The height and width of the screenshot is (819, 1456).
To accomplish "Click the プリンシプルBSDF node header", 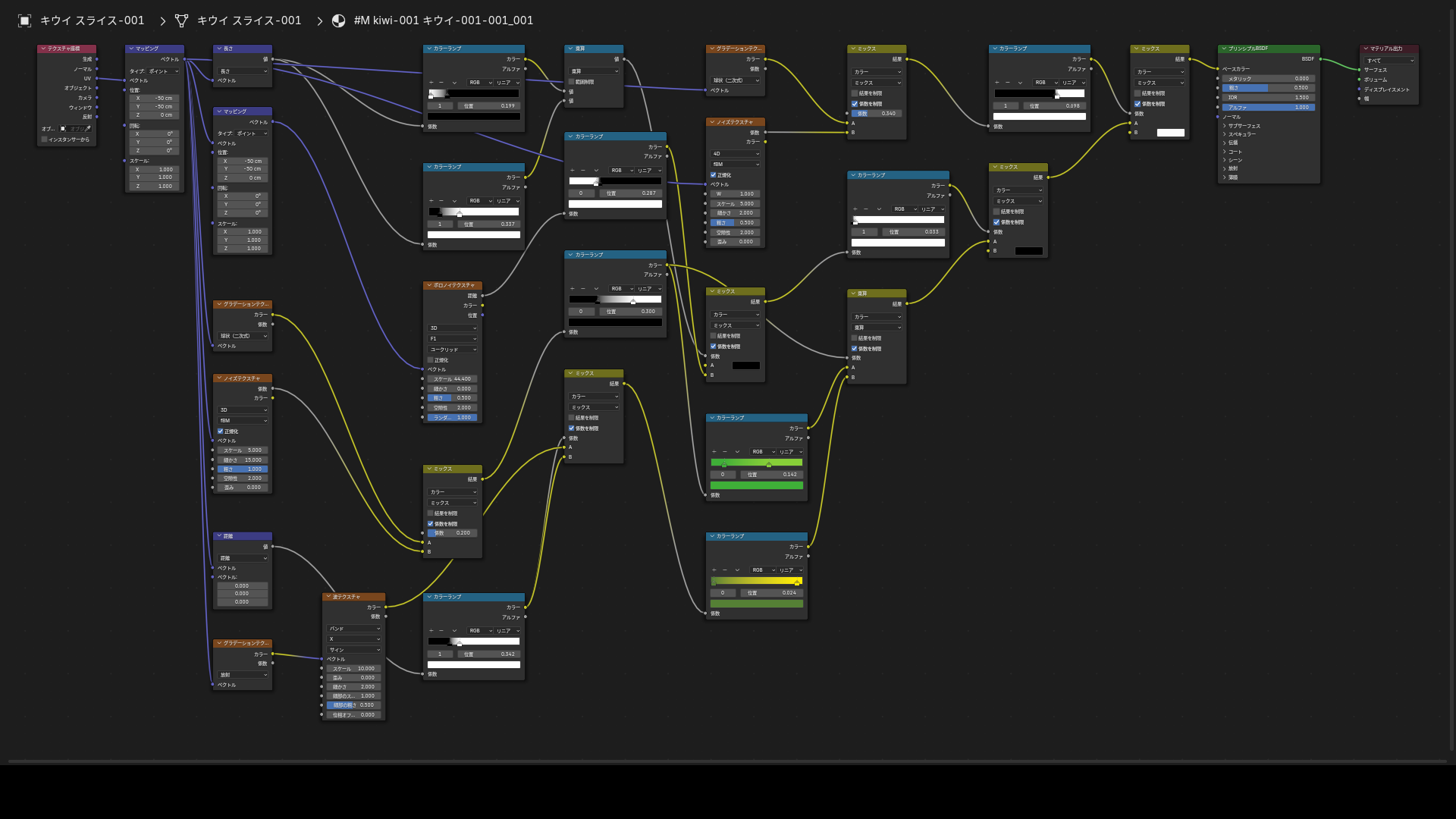I will 1269,49.
